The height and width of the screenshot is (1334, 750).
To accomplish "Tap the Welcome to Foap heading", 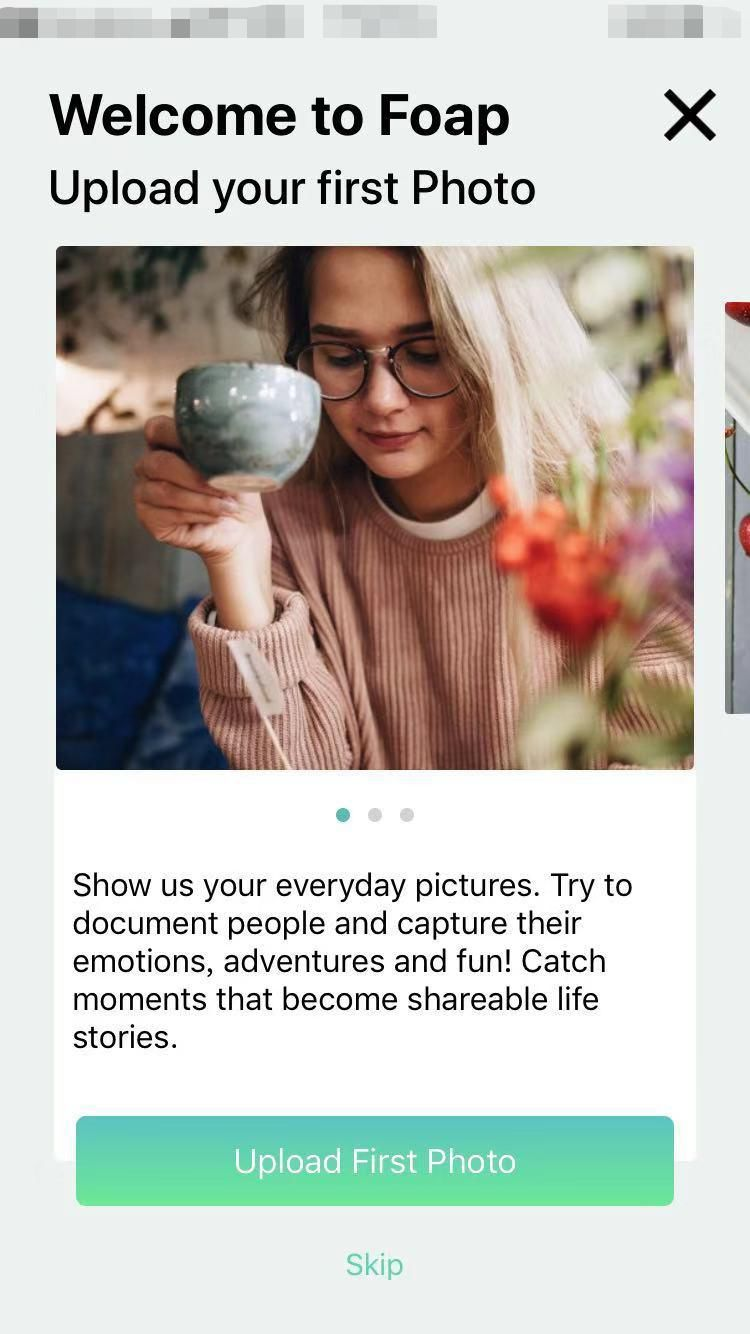I will (x=279, y=115).
